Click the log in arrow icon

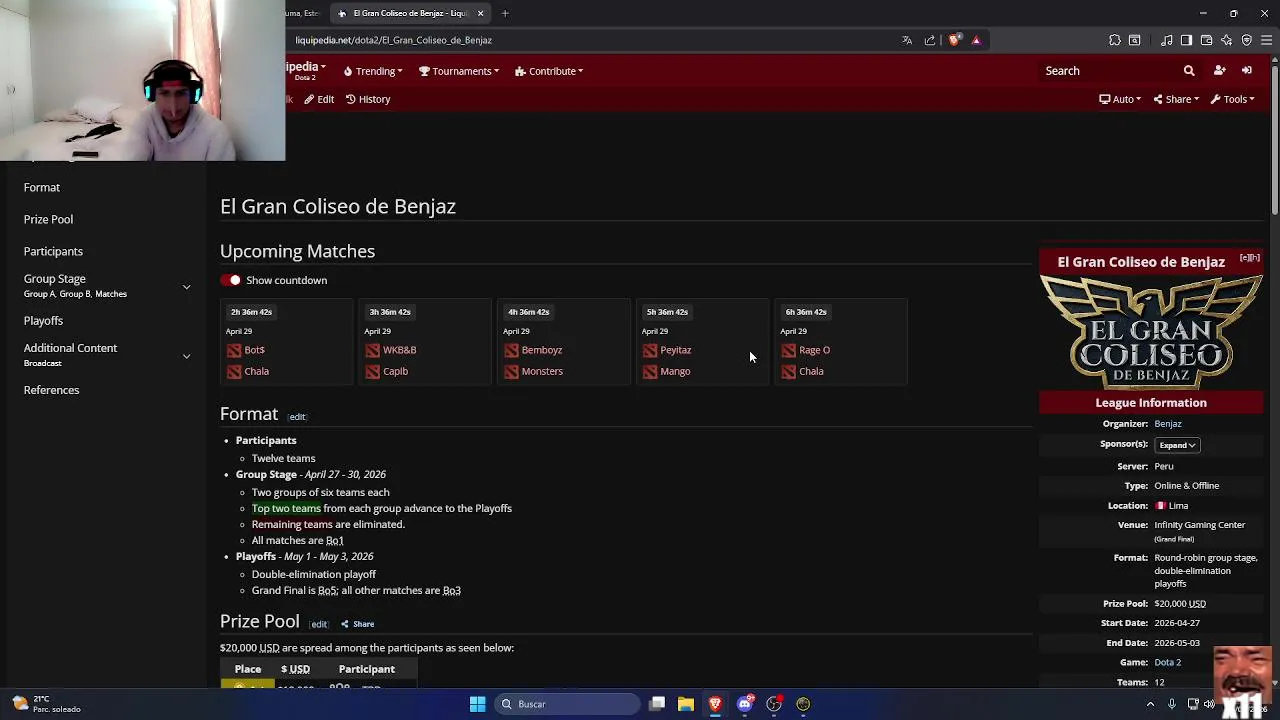[x=1247, y=71]
